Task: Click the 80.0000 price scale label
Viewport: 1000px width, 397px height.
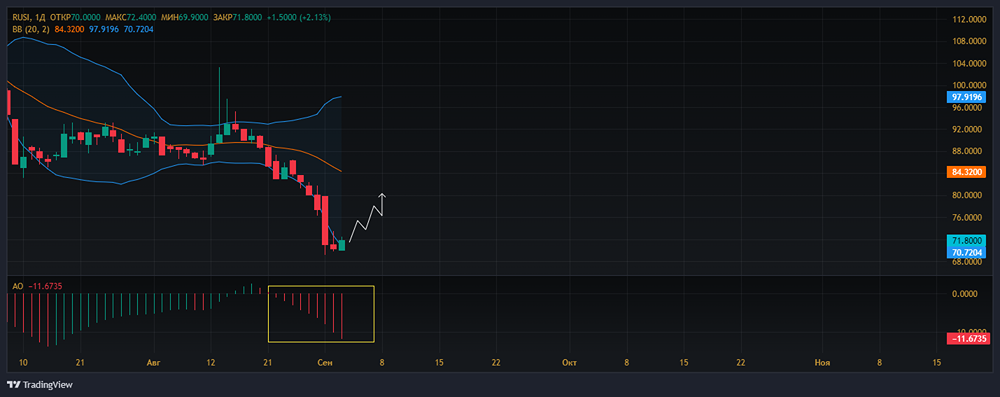Action: 968,195
